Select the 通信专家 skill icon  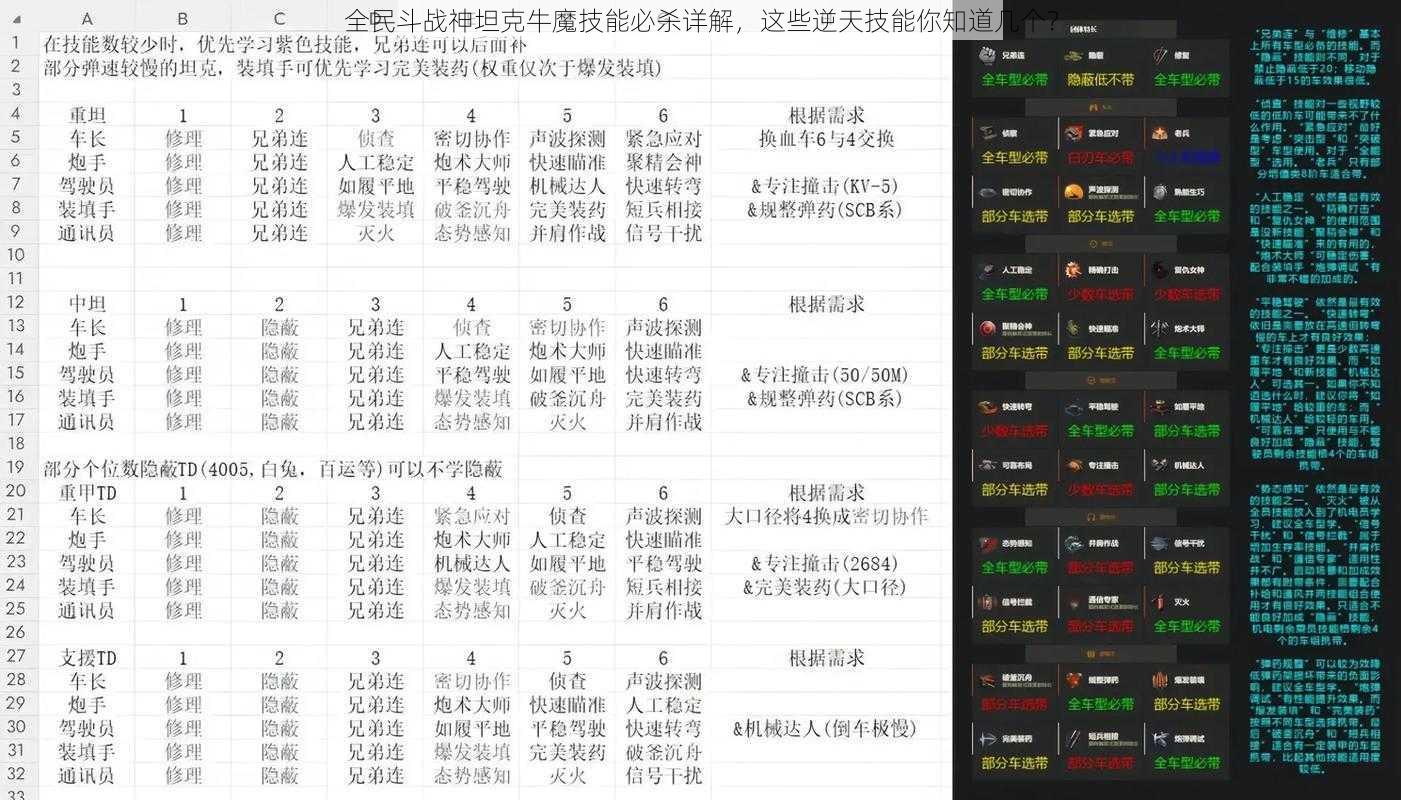[1073, 603]
